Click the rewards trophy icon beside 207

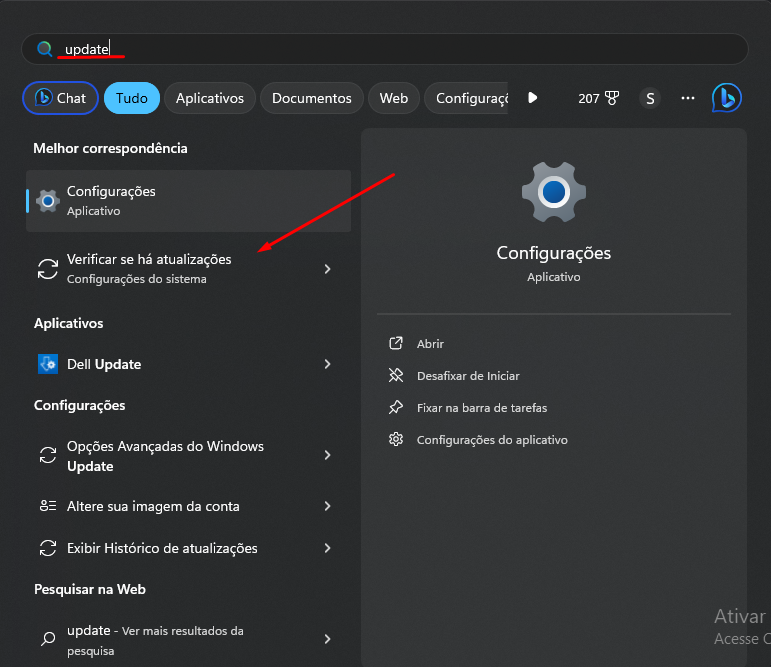click(x=612, y=98)
